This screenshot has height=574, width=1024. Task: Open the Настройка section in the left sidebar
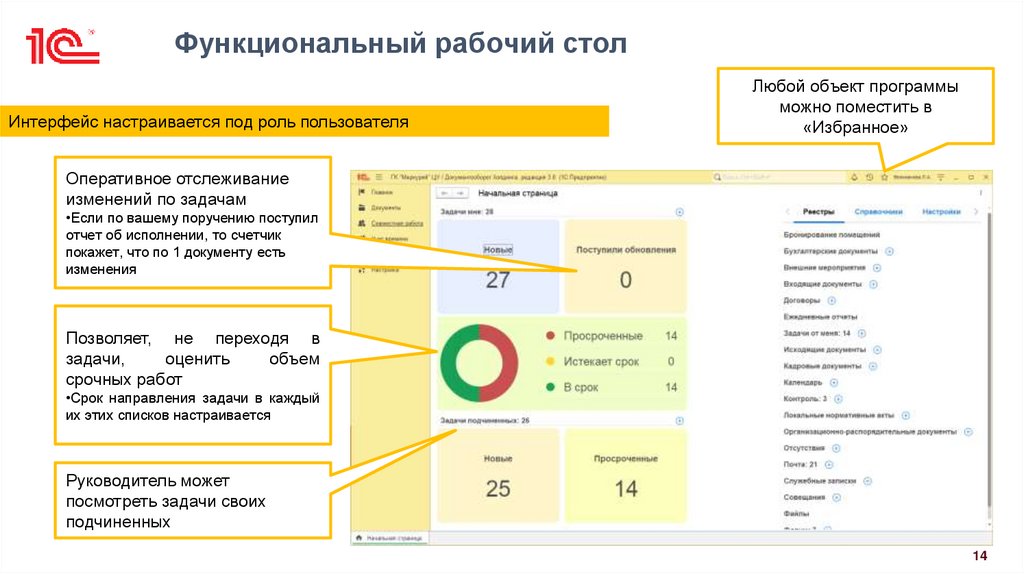(379, 270)
